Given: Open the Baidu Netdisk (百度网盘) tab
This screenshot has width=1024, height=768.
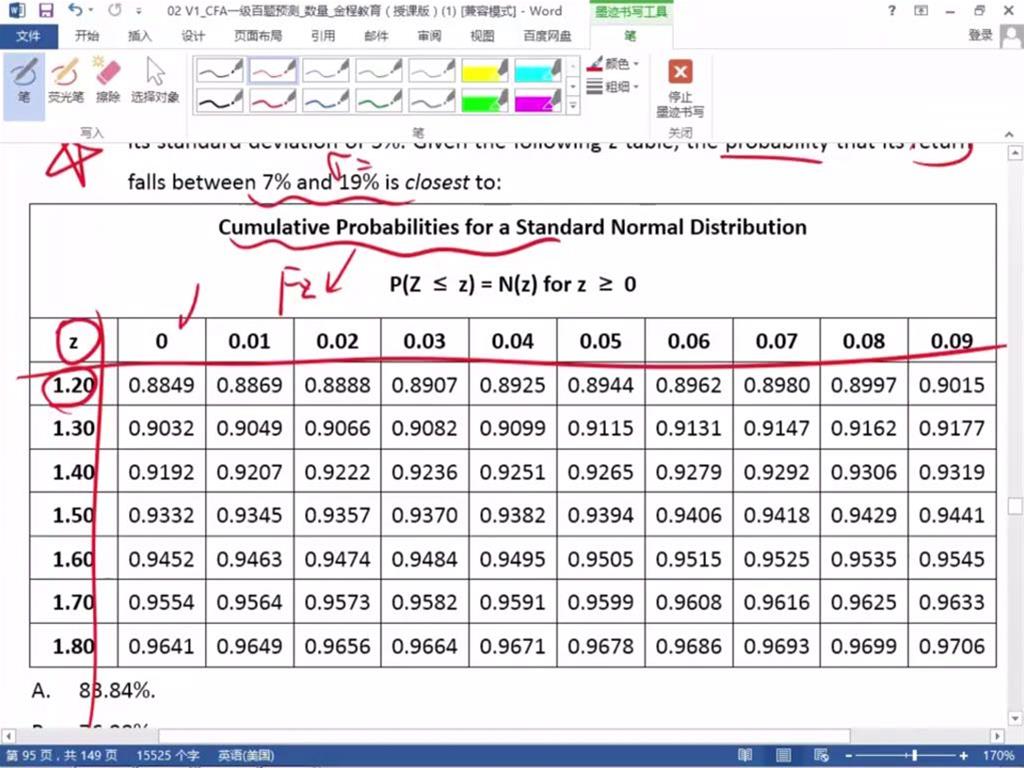Looking at the screenshot, I should pyautogui.click(x=547, y=36).
